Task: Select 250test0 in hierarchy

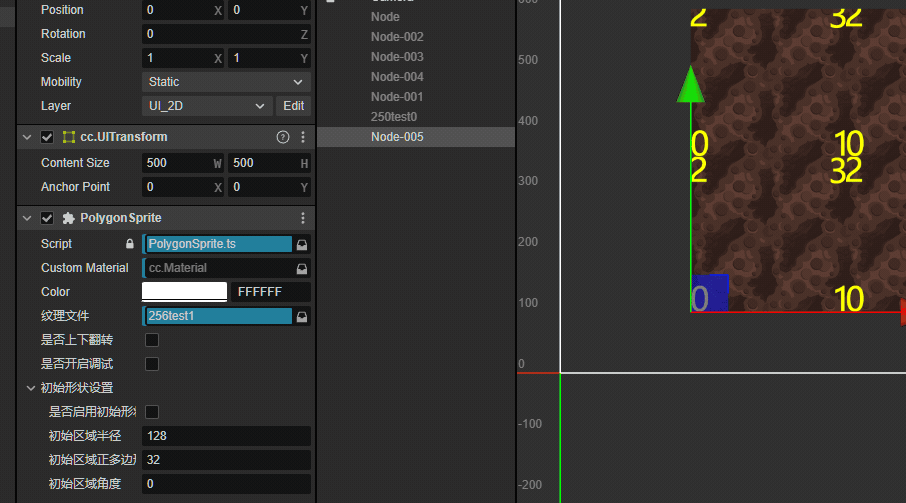Action: (x=393, y=117)
